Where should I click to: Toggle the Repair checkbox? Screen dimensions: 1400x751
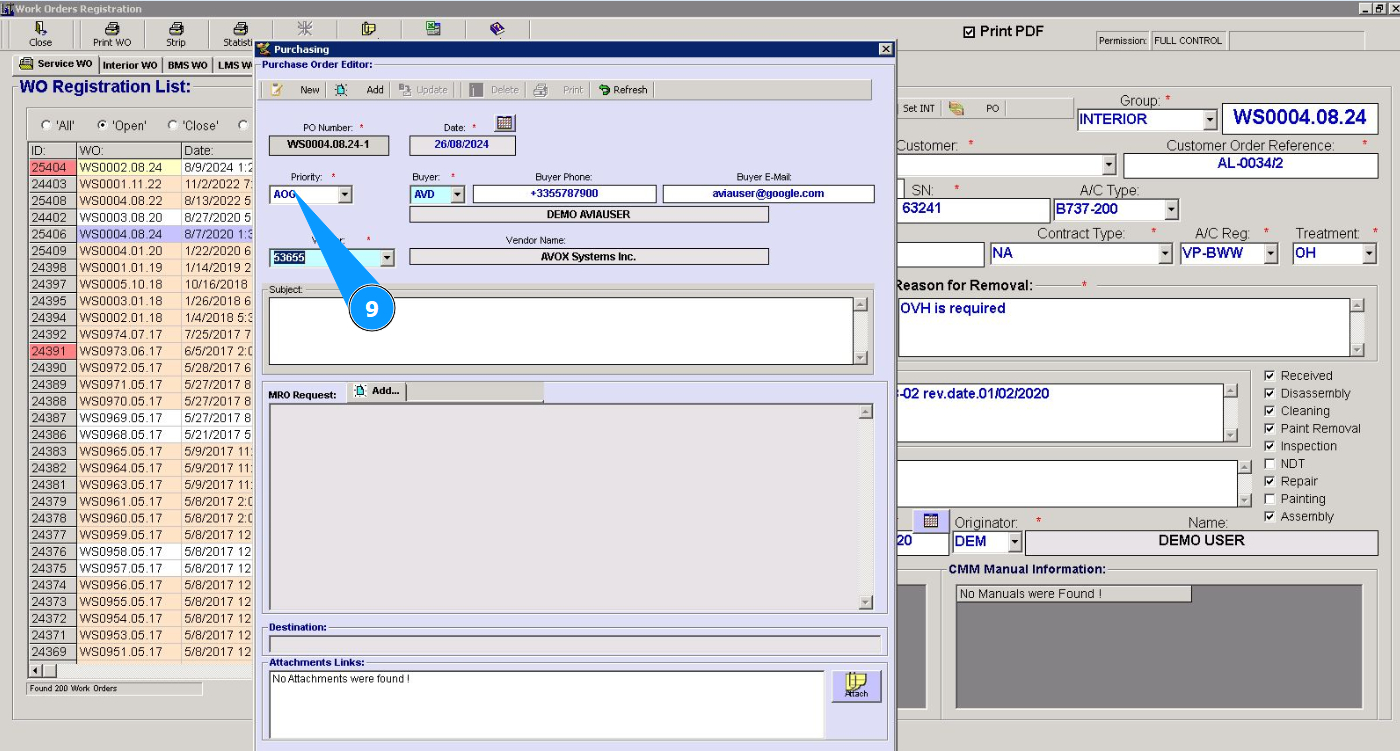point(1270,481)
